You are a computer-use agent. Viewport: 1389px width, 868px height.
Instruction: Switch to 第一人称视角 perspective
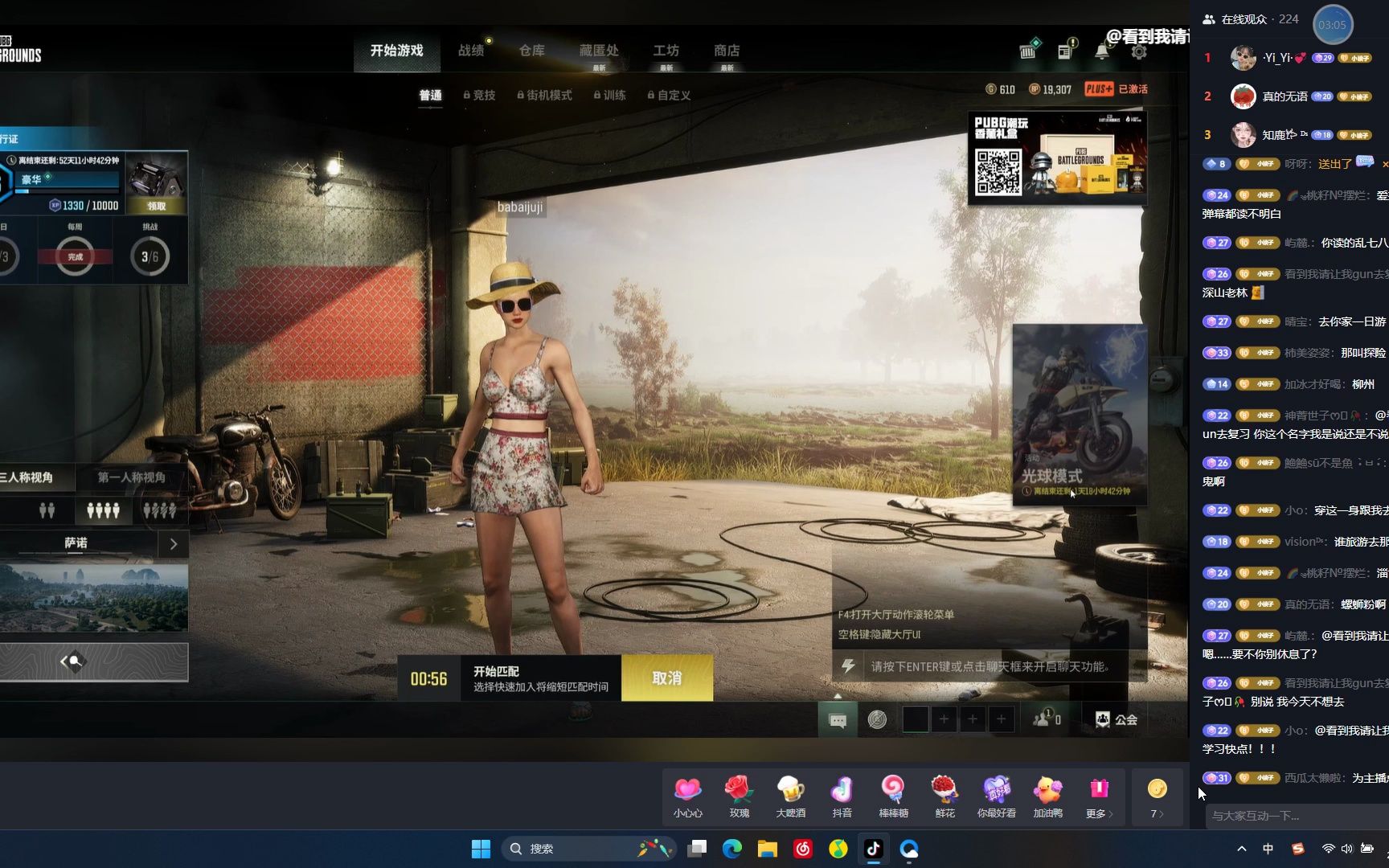pos(132,477)
